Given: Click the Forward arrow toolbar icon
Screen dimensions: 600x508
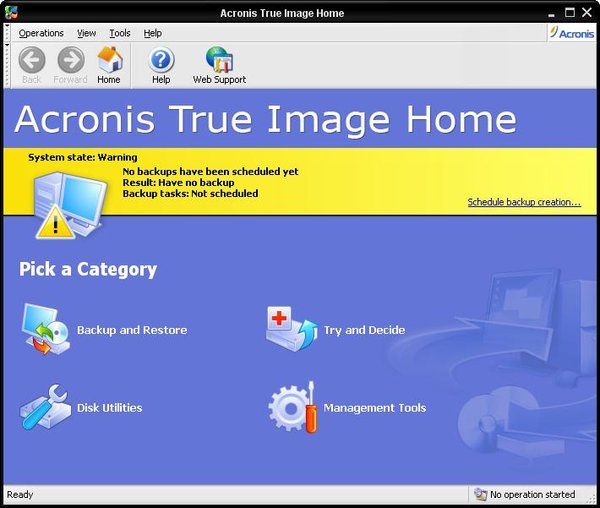Looking at the screenshot, I should 71,60.
